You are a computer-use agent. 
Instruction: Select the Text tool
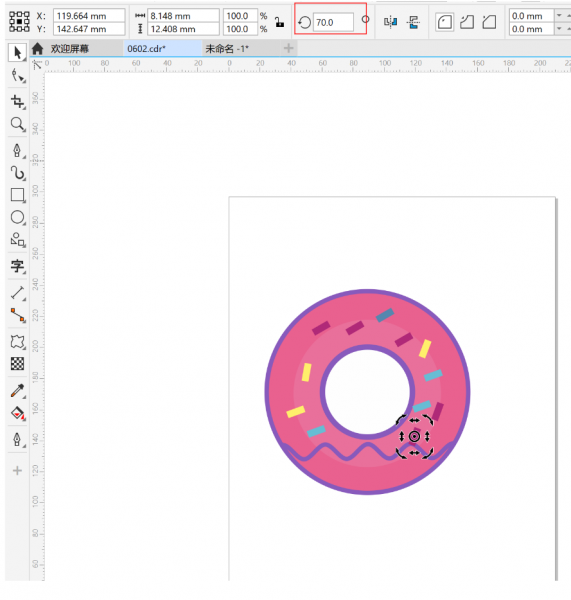click(x=17, y=266)
